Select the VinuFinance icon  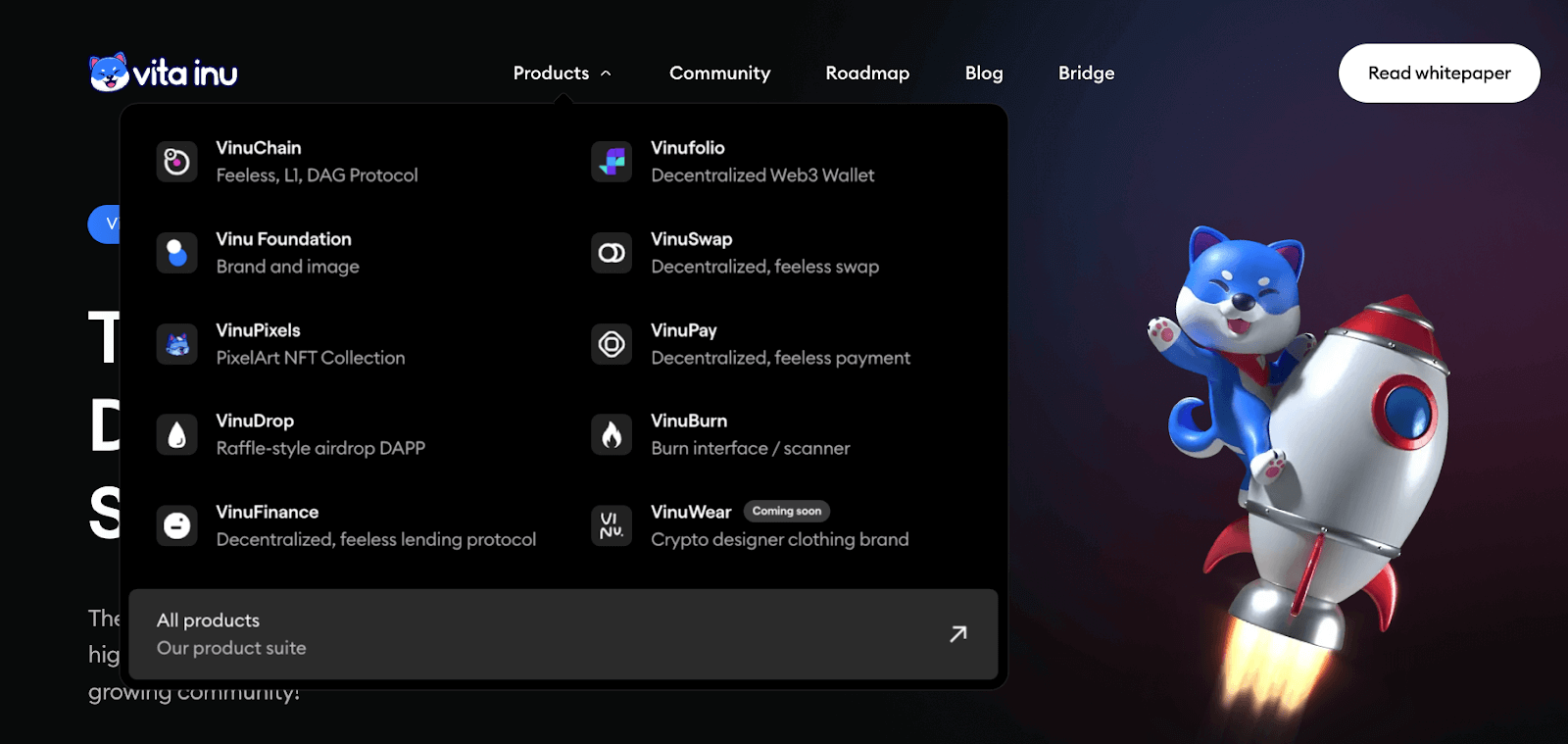176,525
